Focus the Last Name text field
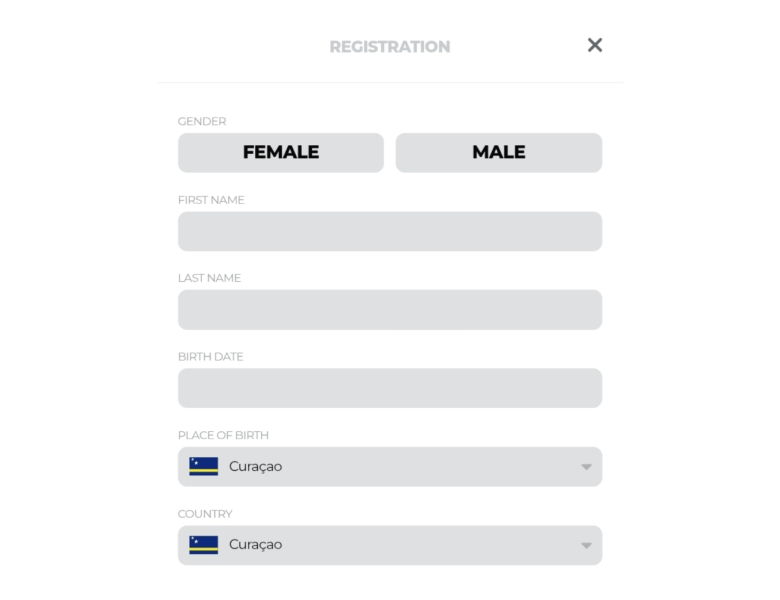780x600 pixels. 390,310
